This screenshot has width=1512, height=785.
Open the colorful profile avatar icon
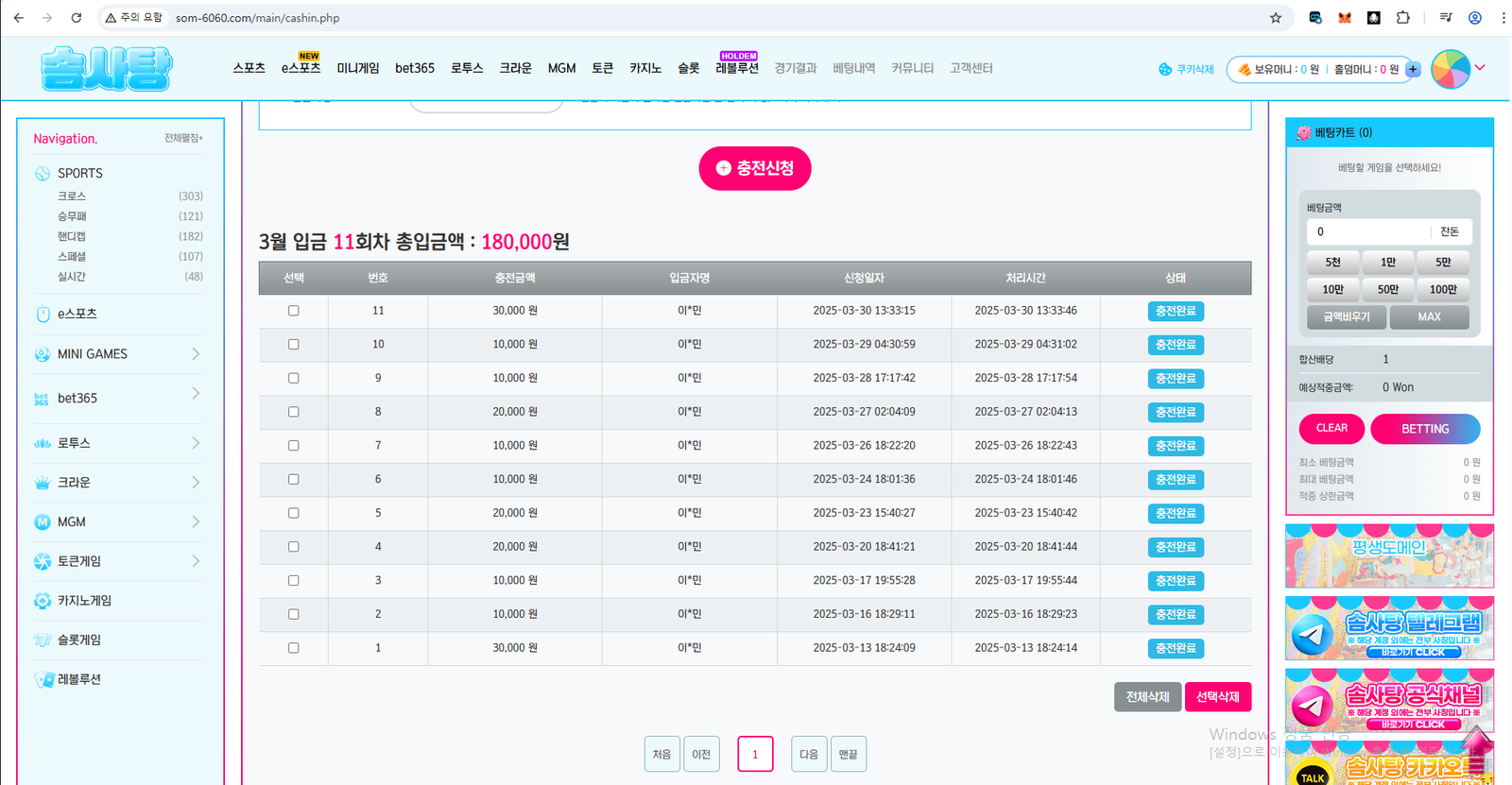pos(1451,69)
